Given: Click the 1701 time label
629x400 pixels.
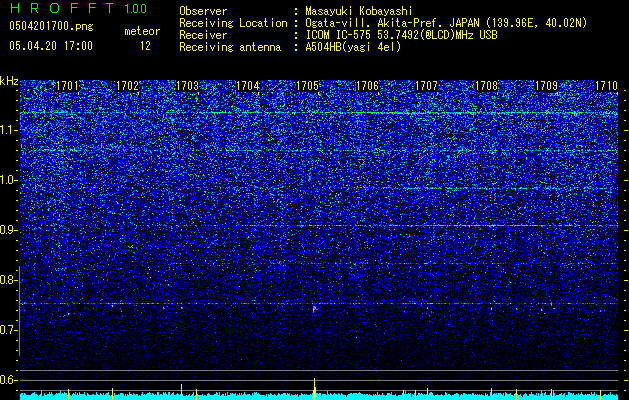Looking at the screenshot, I should tap(67, 86).
